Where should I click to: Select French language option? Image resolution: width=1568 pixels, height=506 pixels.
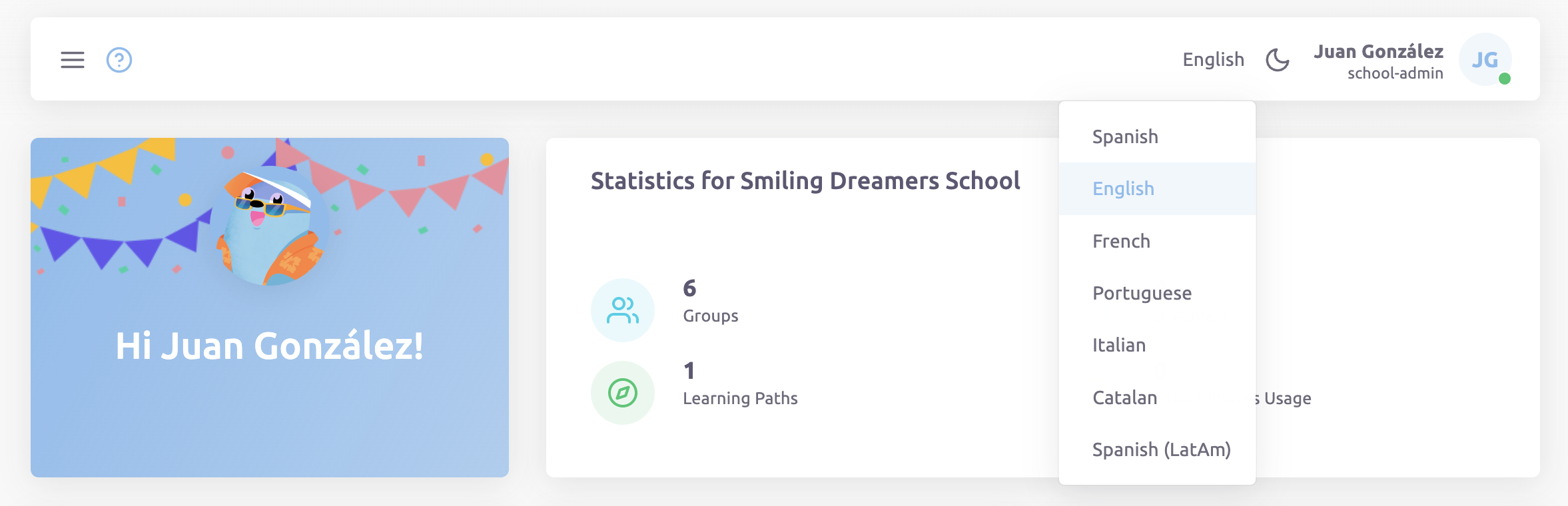[x=1122, y=241]
